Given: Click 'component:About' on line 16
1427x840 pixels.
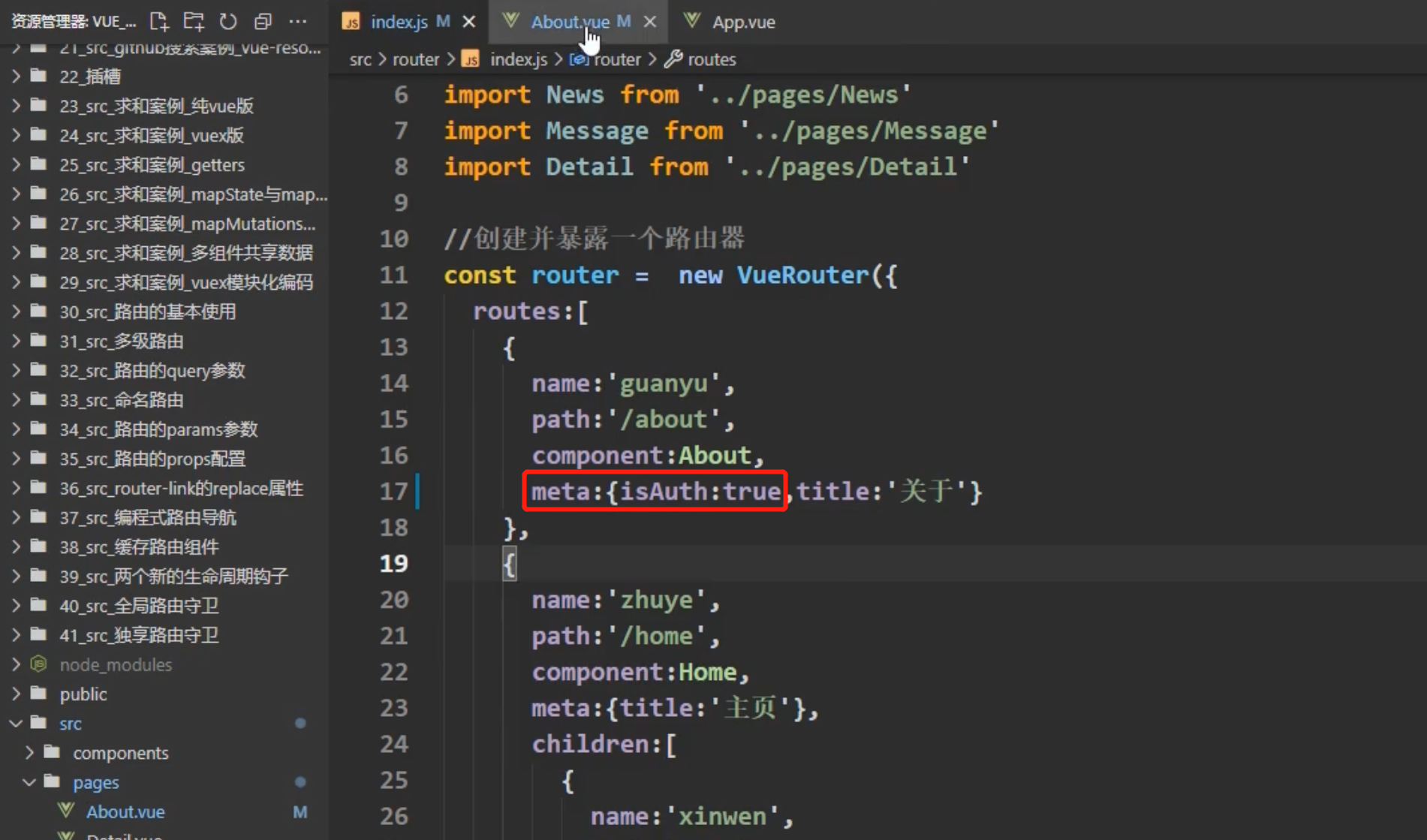Looking at the screenshot, I should pyautogui.click(x=642, y=456).
